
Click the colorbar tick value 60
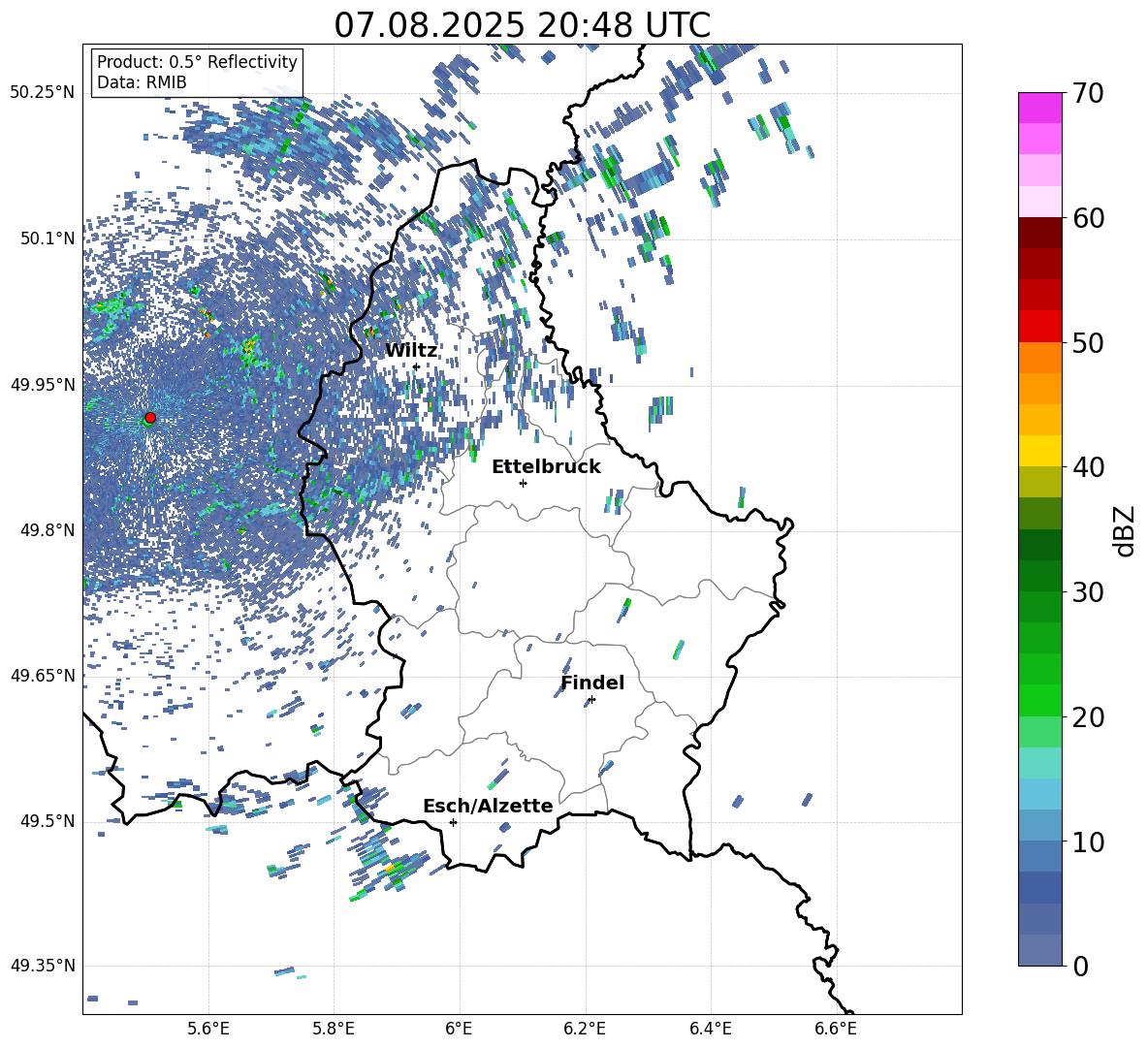coord(1088,218)
